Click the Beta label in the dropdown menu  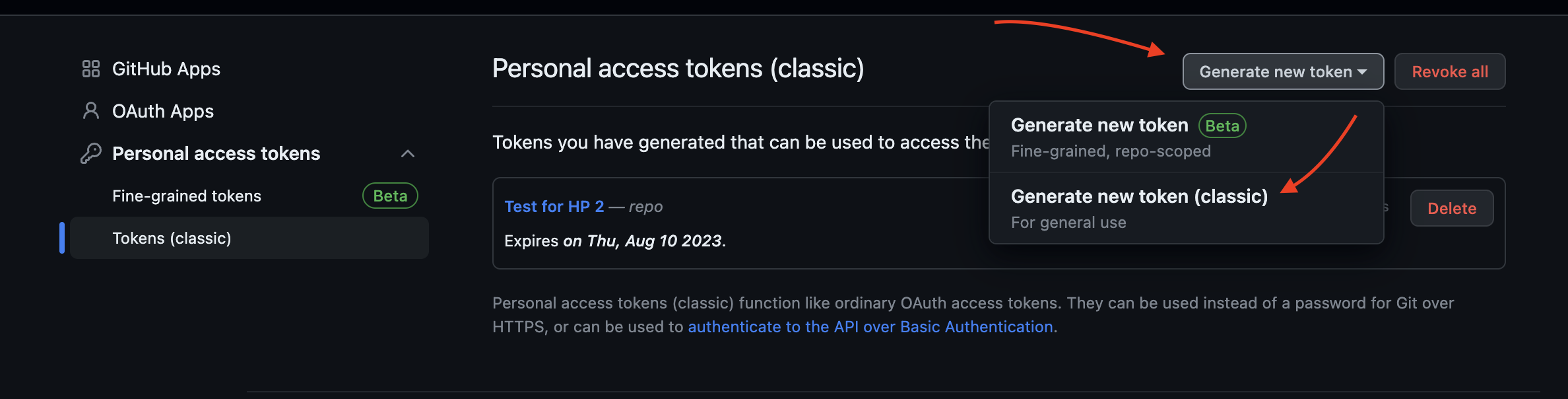1222,126
